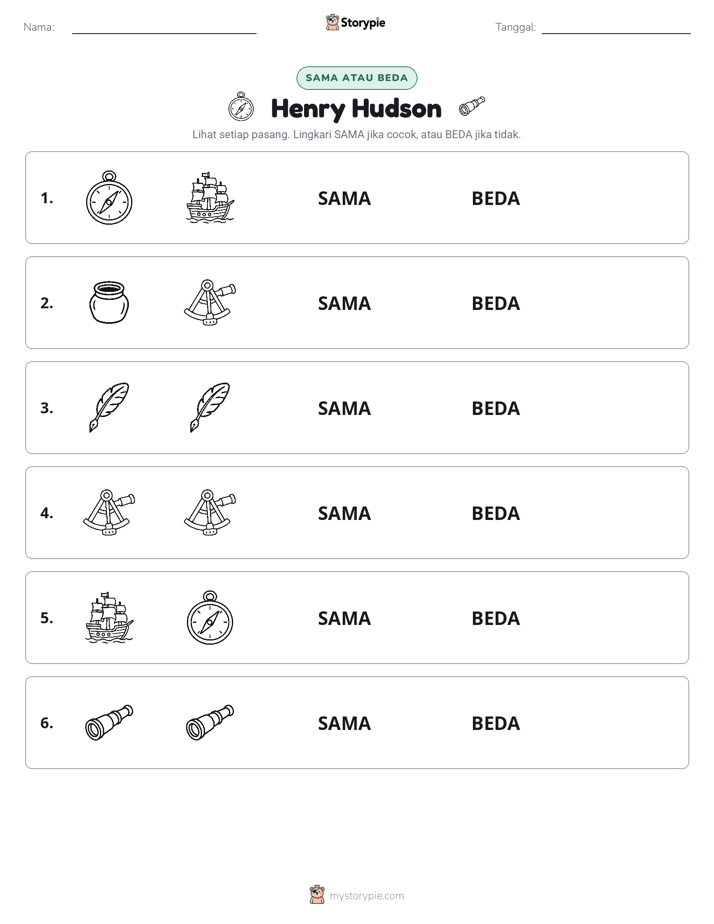Choose BEDA for row 1
The height and width of the screenshot is (924, 714).
coord(495,199)
